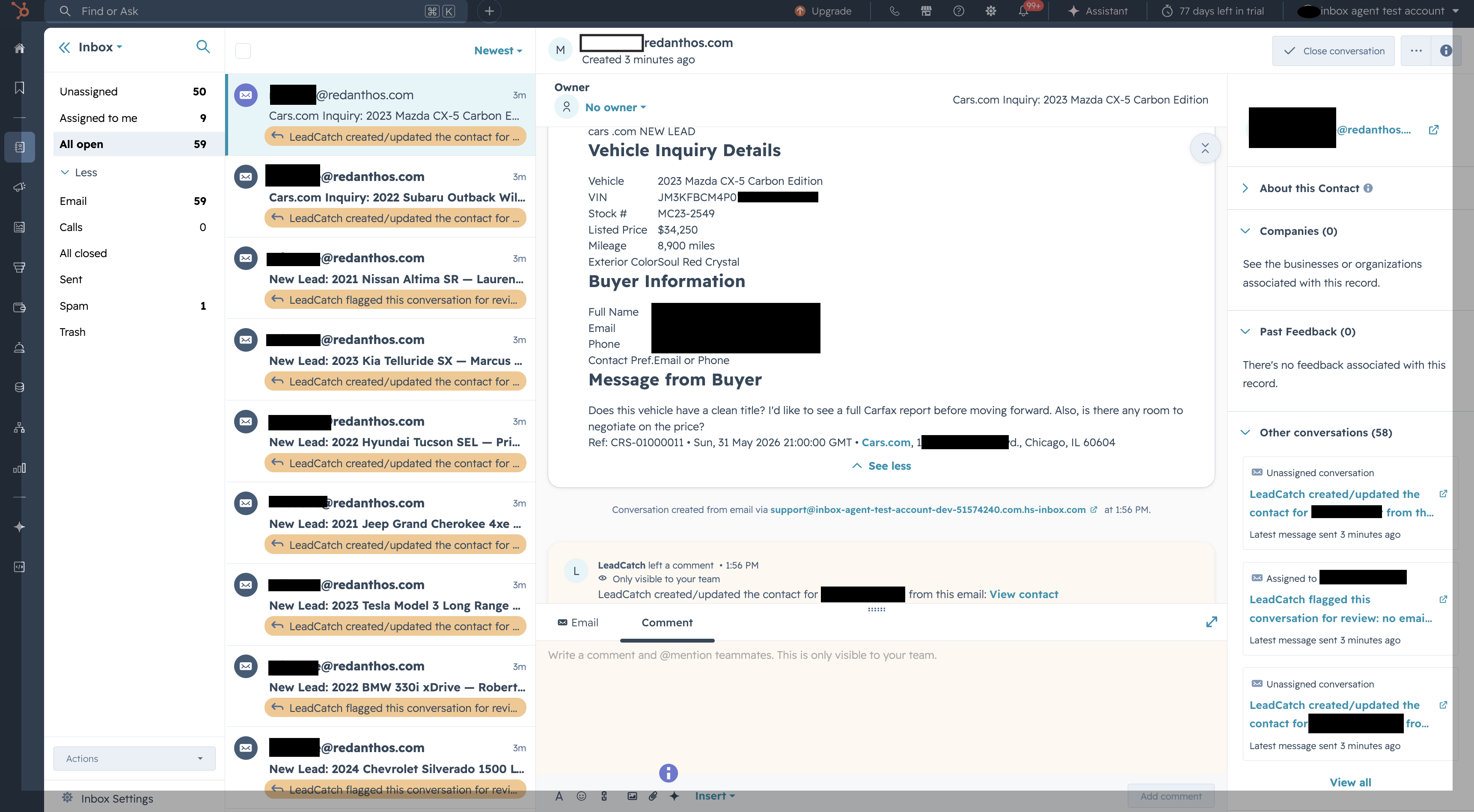The height and width of the screenshot is (812, 1474).
Task: Open the Breeze sparkle icon in left sidebar
Action: pos(19,527)
